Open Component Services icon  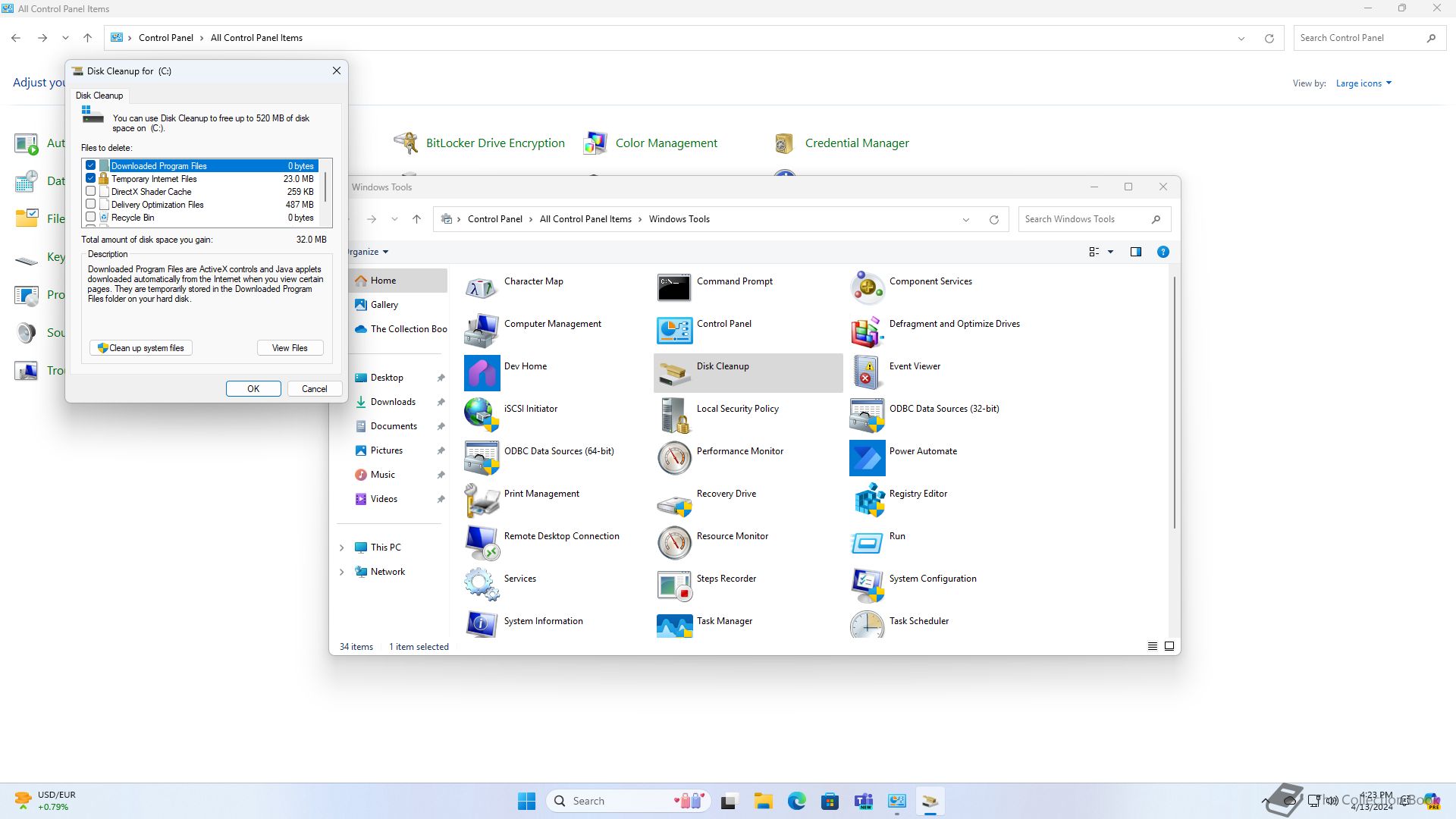[867, 287]
